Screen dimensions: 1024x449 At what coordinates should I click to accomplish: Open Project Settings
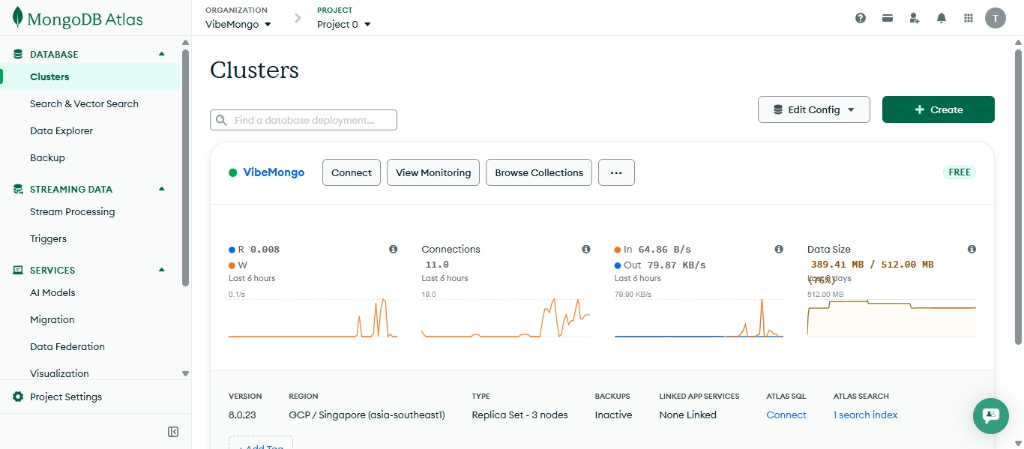pos(66,397)
